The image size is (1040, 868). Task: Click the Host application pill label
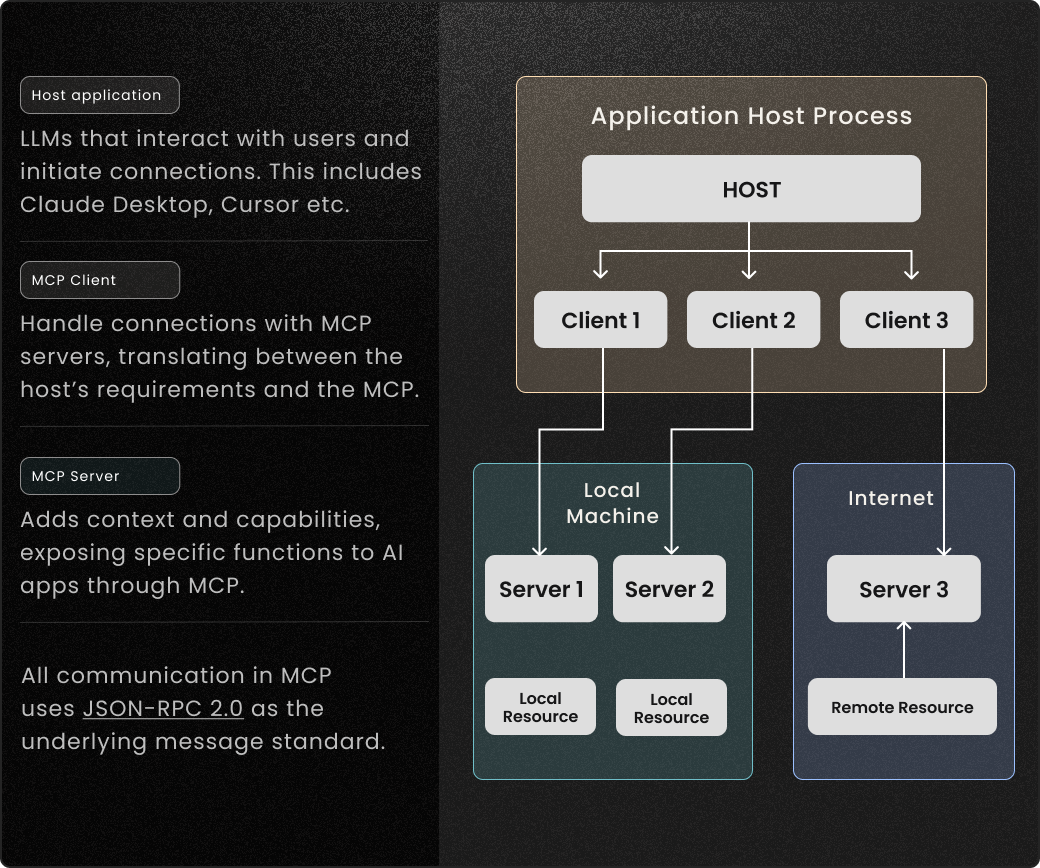click(x=99, y=95)
